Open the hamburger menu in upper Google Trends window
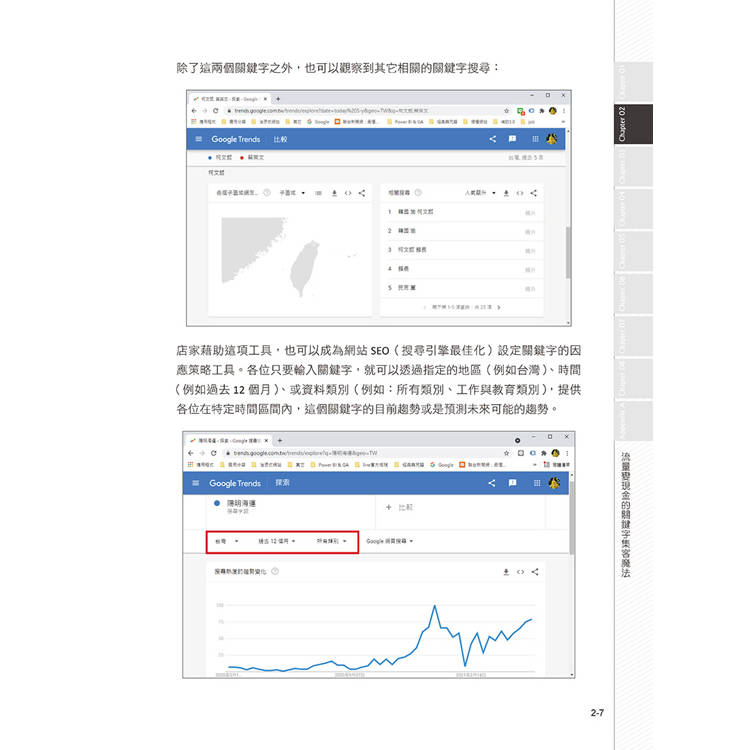This screenshot has width=750, height=750. point(198,140)
